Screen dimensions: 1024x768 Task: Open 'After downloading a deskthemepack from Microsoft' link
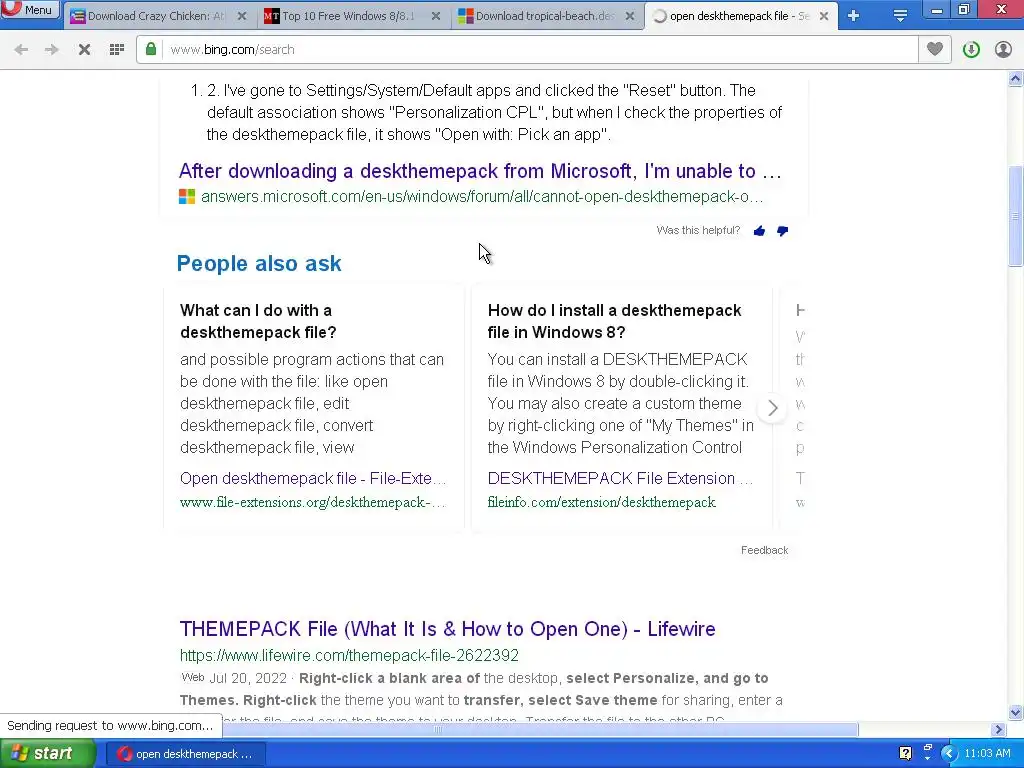(x=480, y=171)
